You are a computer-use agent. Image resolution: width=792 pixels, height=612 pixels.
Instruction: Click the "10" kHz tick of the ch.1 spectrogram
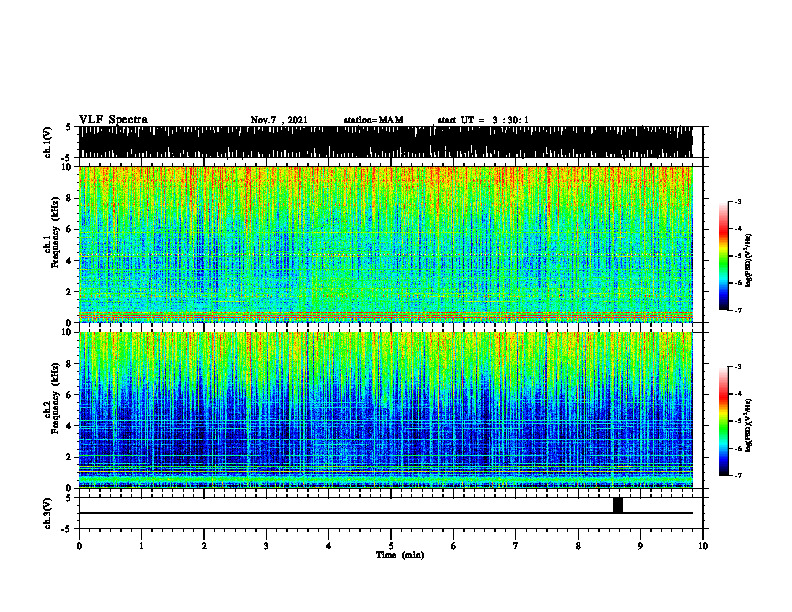pyautogui.click(x=68, y=167)
